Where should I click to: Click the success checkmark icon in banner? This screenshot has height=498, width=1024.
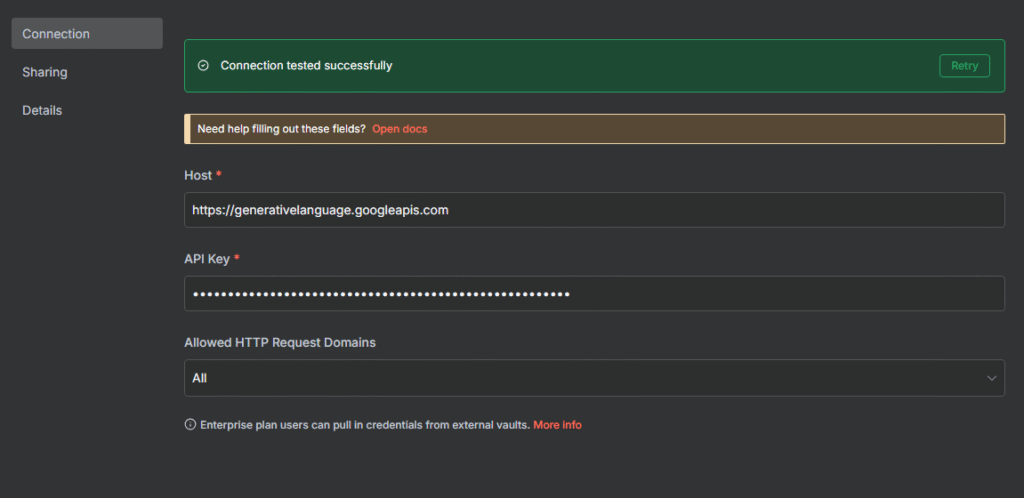click(203, 66)
